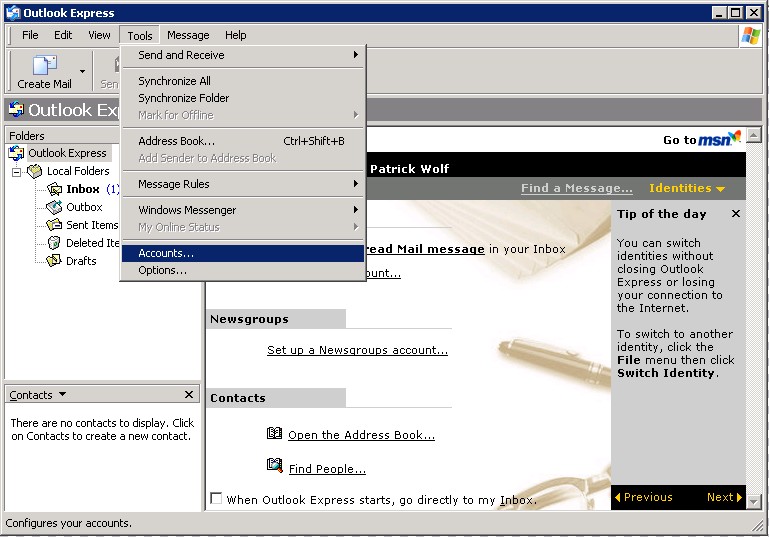Select Synchronize All menu item
This screenshot has width=769, height=537.
[243, 81]
